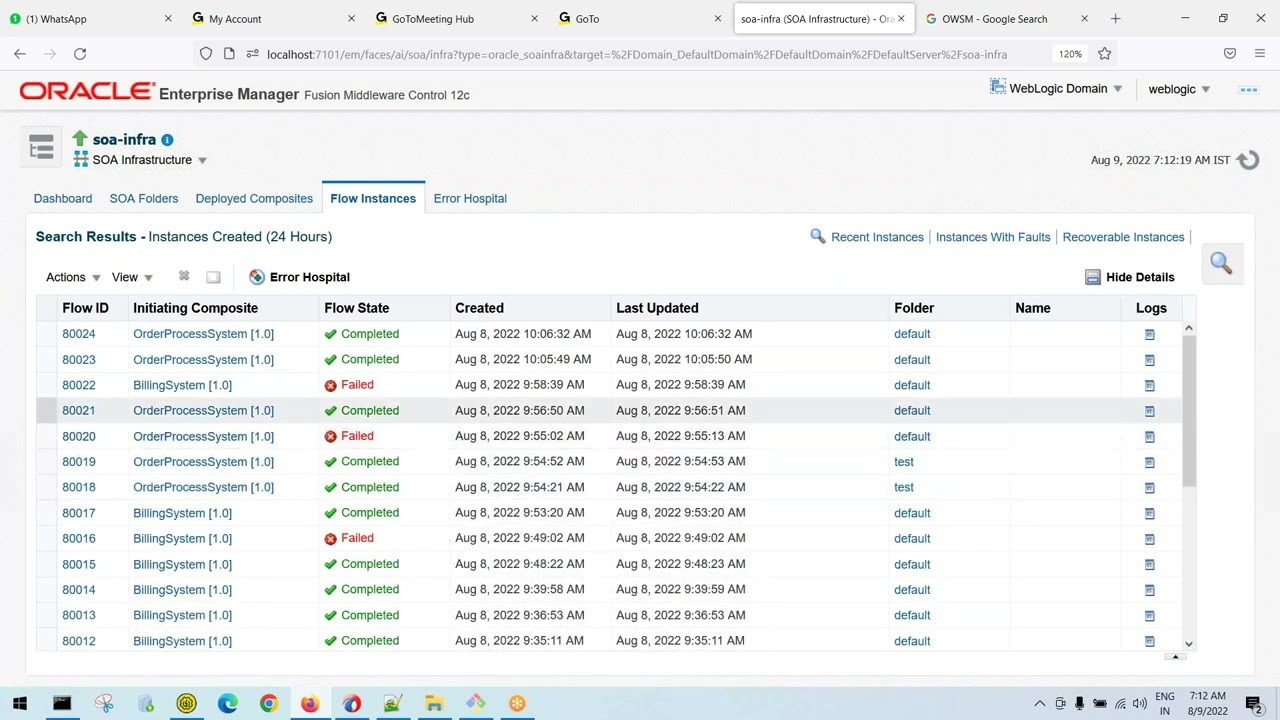The image size is (1280, 720).
Task: Open logs for flow 80014
Action: (x=1150, y=590)
